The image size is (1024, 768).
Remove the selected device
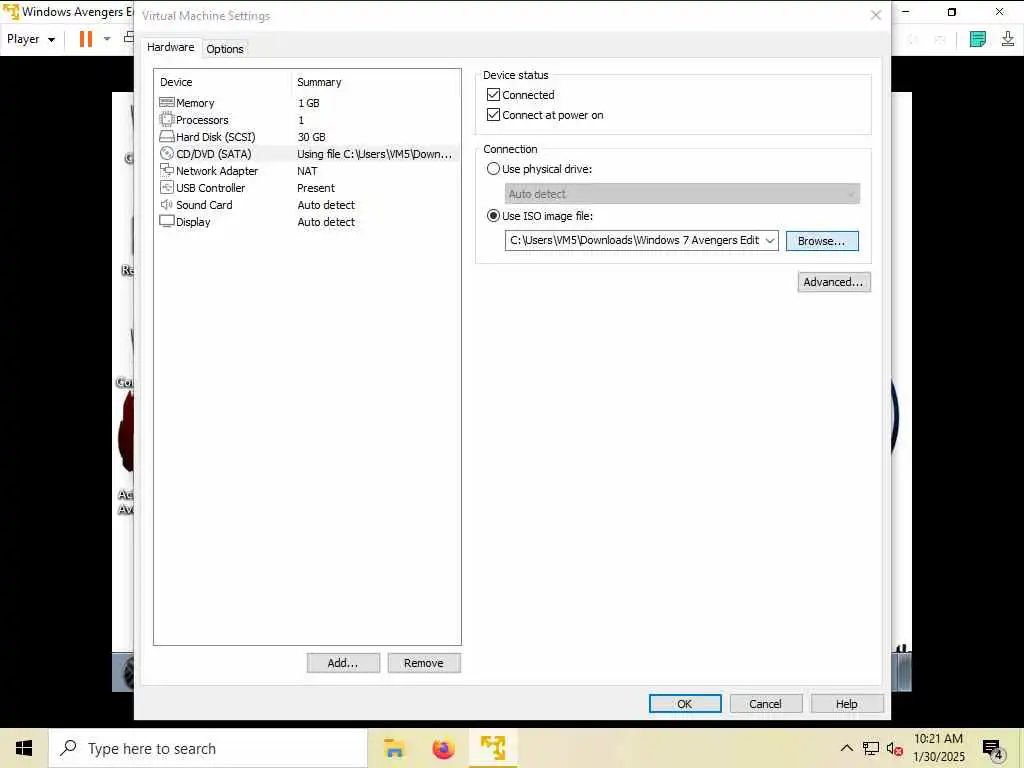[x=424, y=663]
